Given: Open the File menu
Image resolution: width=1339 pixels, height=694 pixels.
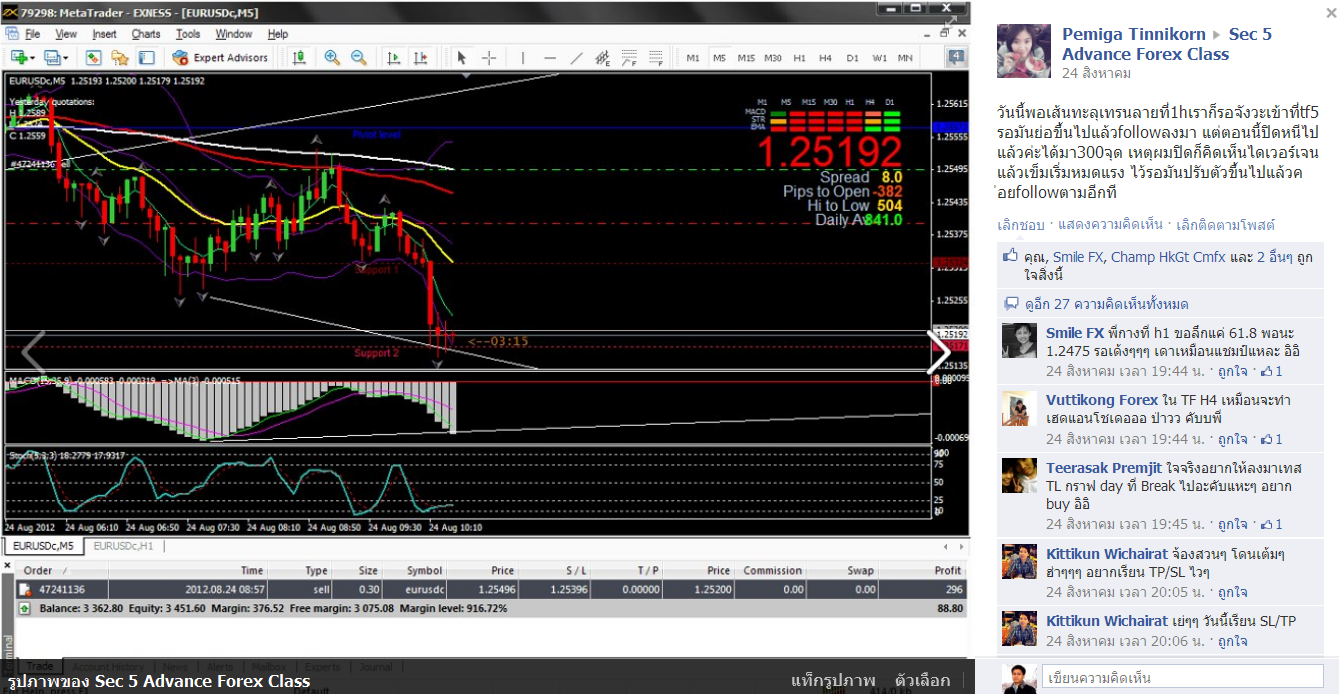Looking at the screenshot, I should 32,34.
